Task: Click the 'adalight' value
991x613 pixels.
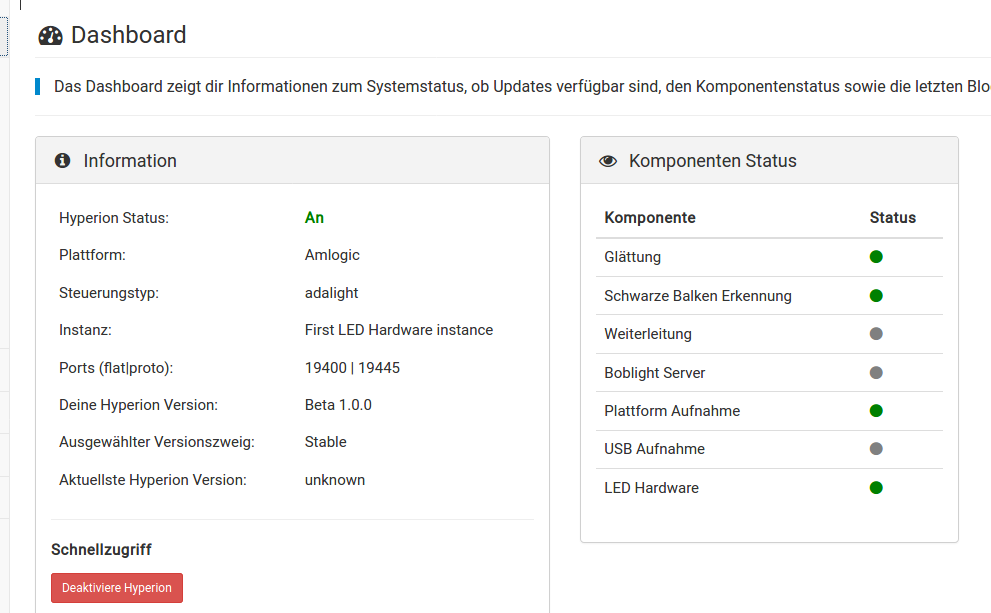Action: pyautogui.click(x=331, y=293)
